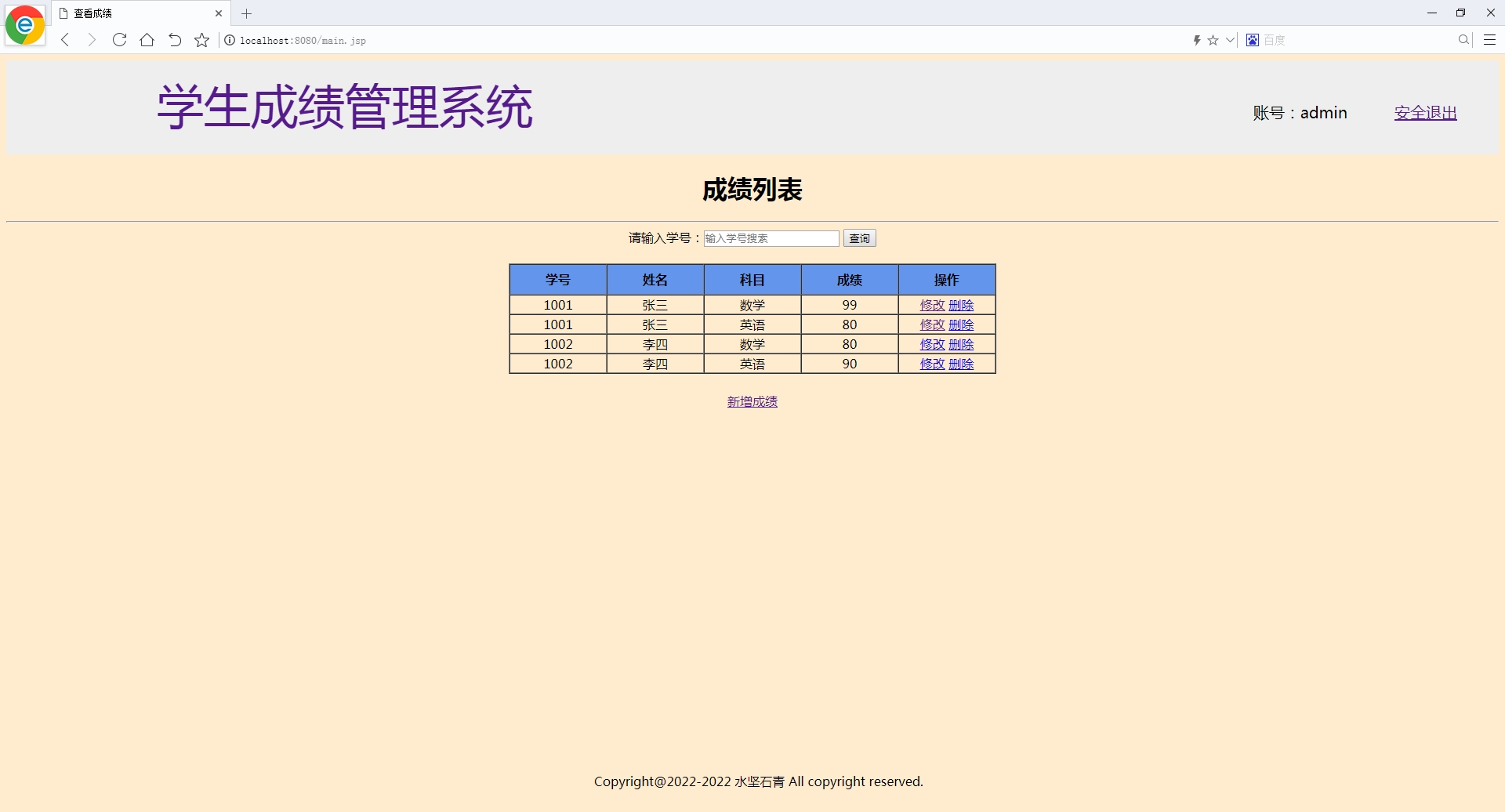Viewport: 1505px width, 812px height.
Task: Click the 查询 search button
Action: 858,238
